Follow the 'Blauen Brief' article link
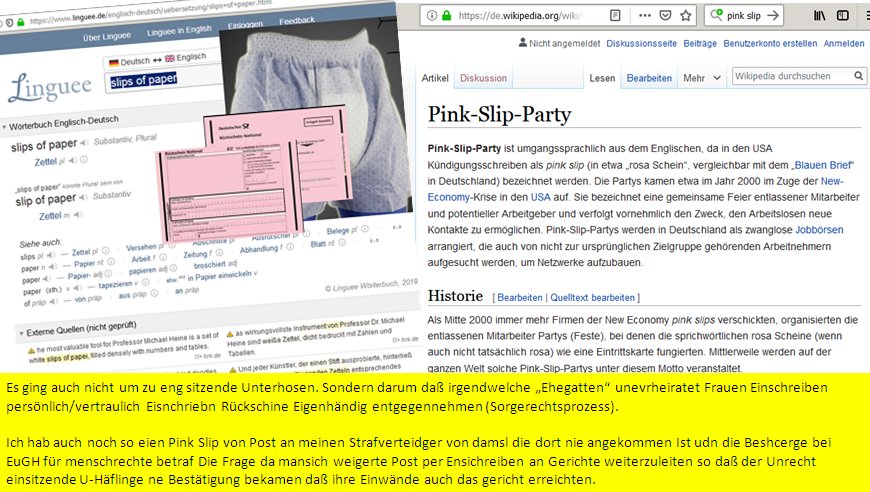Image resolution: width=870 pixels, height=492 pixels. (823, 165)
